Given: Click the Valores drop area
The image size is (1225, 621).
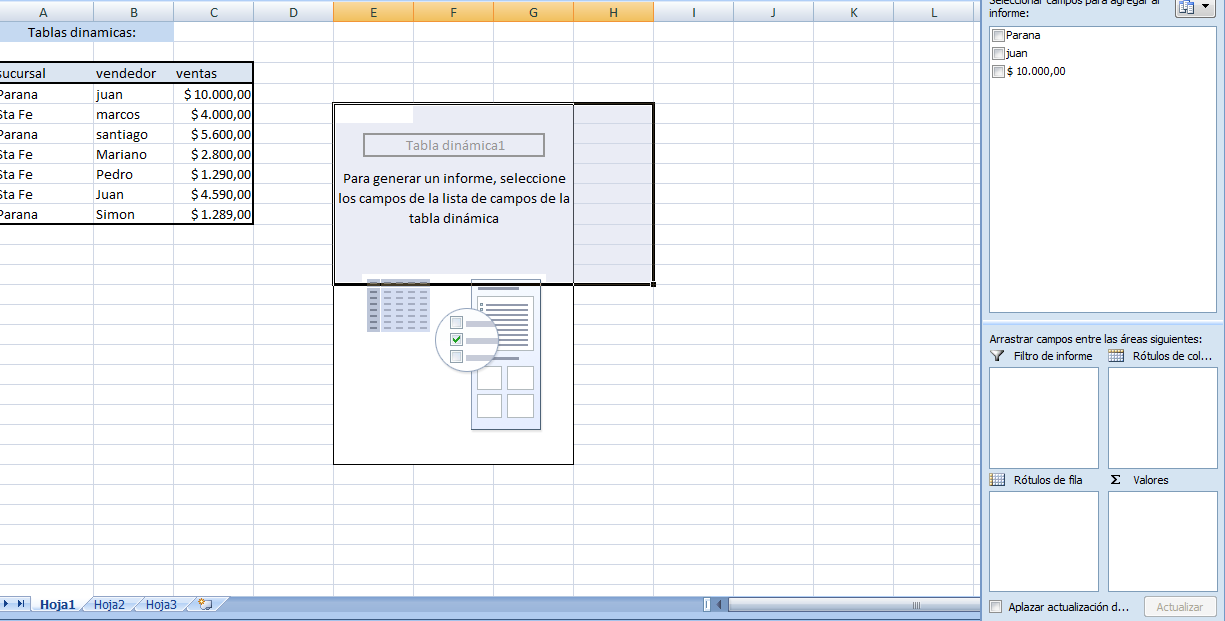Looking at the screenshot, I should [x=1163, y=541].
